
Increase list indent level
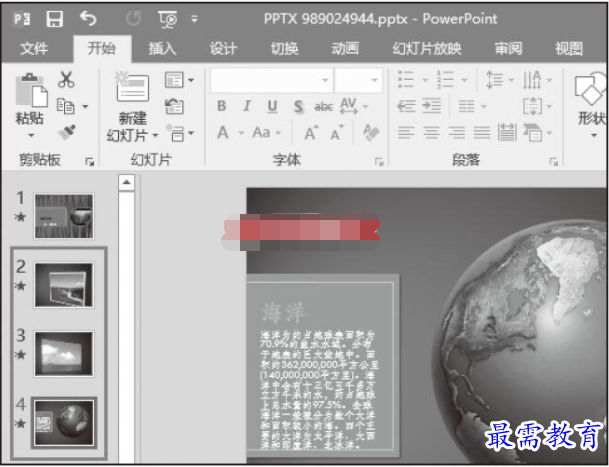[x=432, y=106]
